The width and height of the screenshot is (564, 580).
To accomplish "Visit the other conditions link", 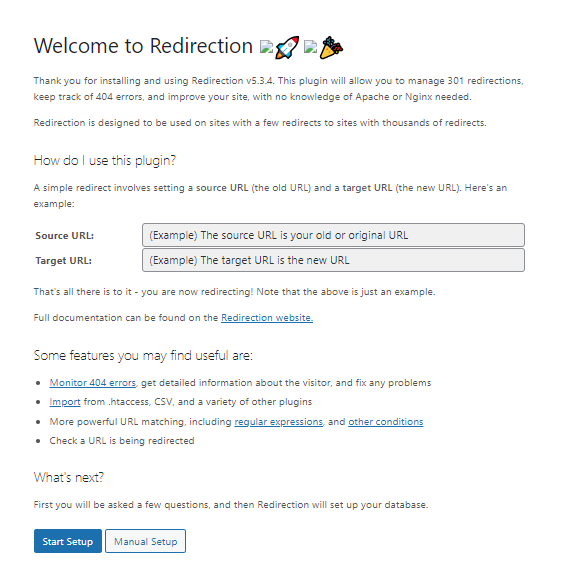I will 386,422.
